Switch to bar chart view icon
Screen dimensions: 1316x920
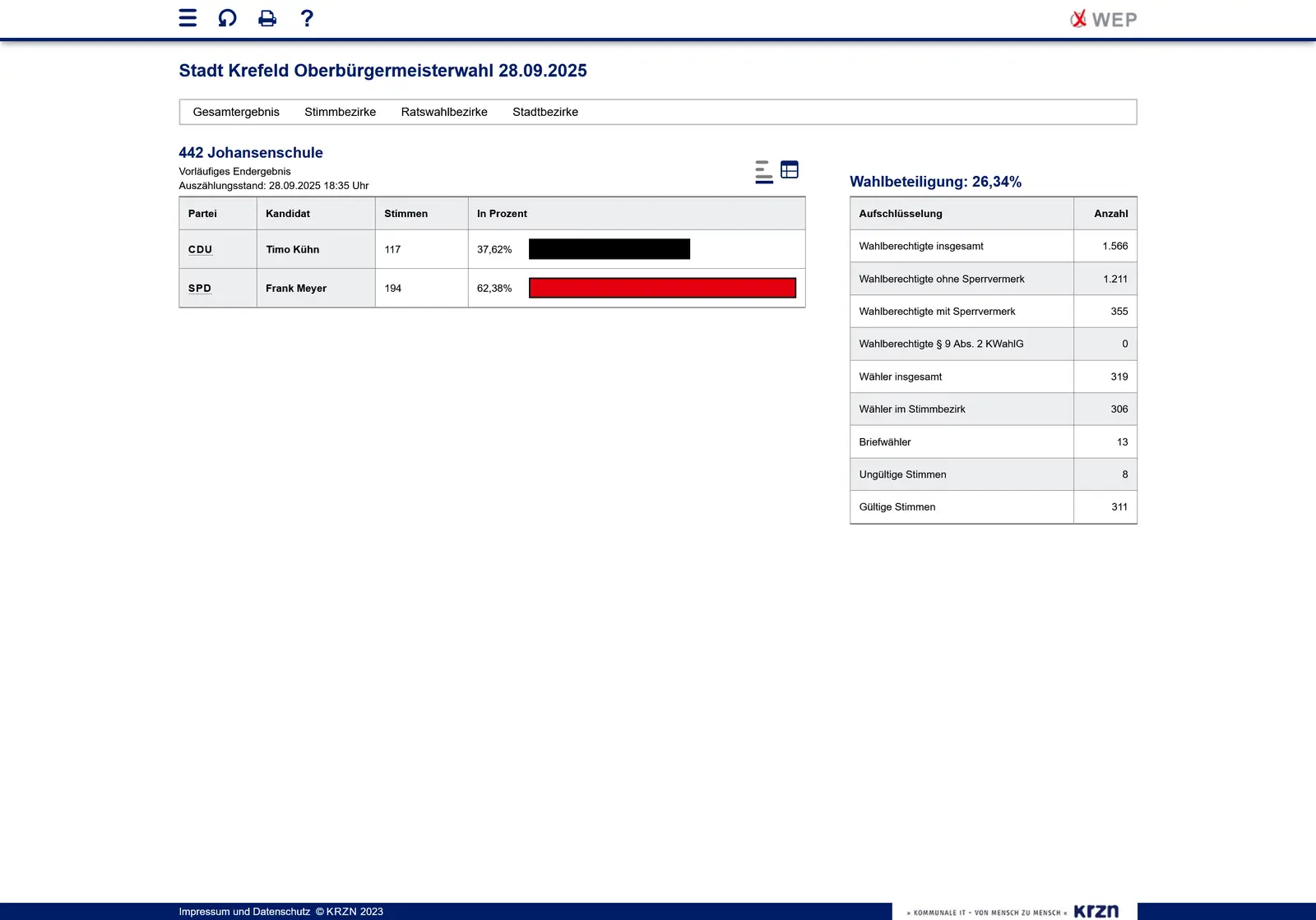[x=763, y=171]
